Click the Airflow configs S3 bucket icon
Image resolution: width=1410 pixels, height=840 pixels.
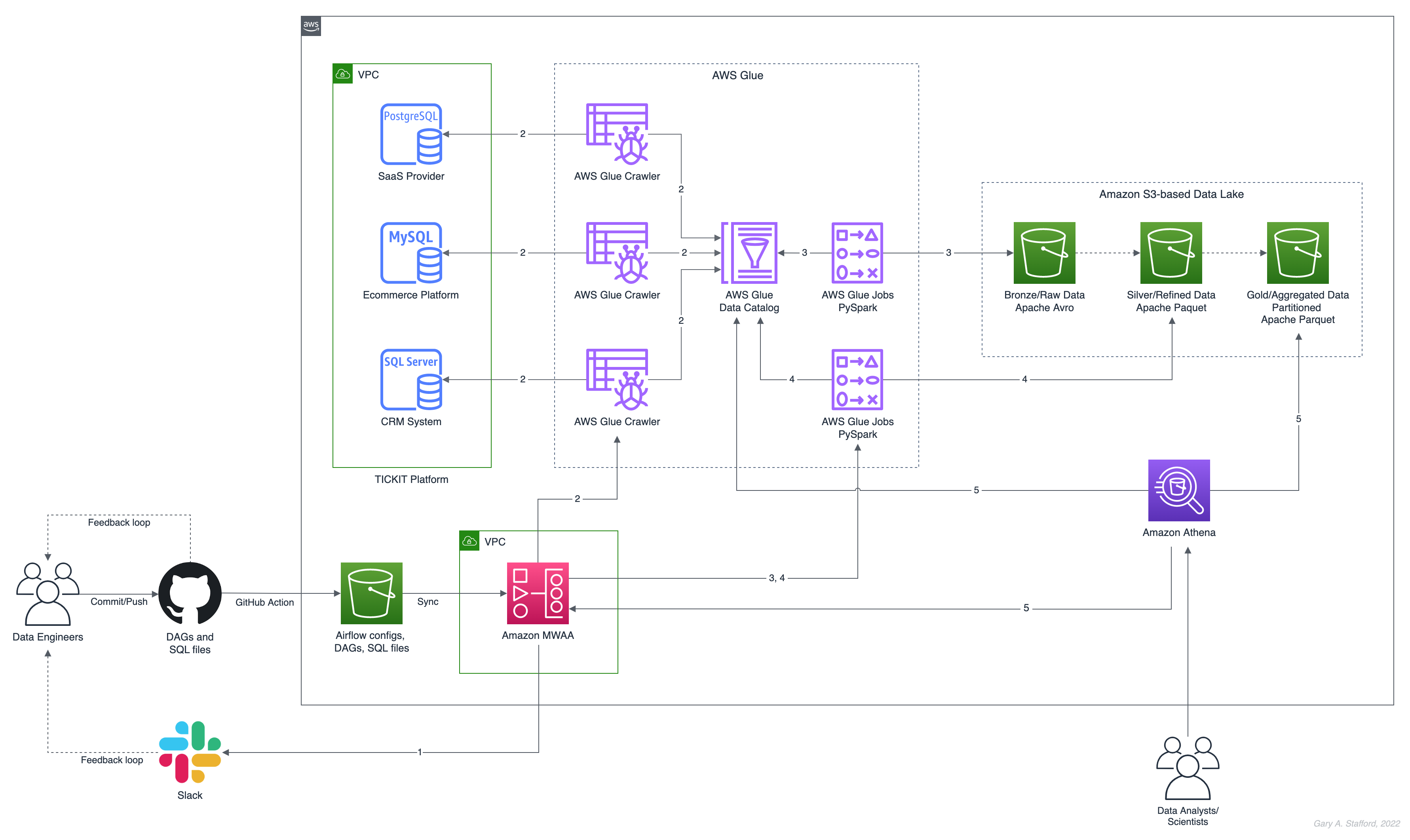click(x=371, y=593)
